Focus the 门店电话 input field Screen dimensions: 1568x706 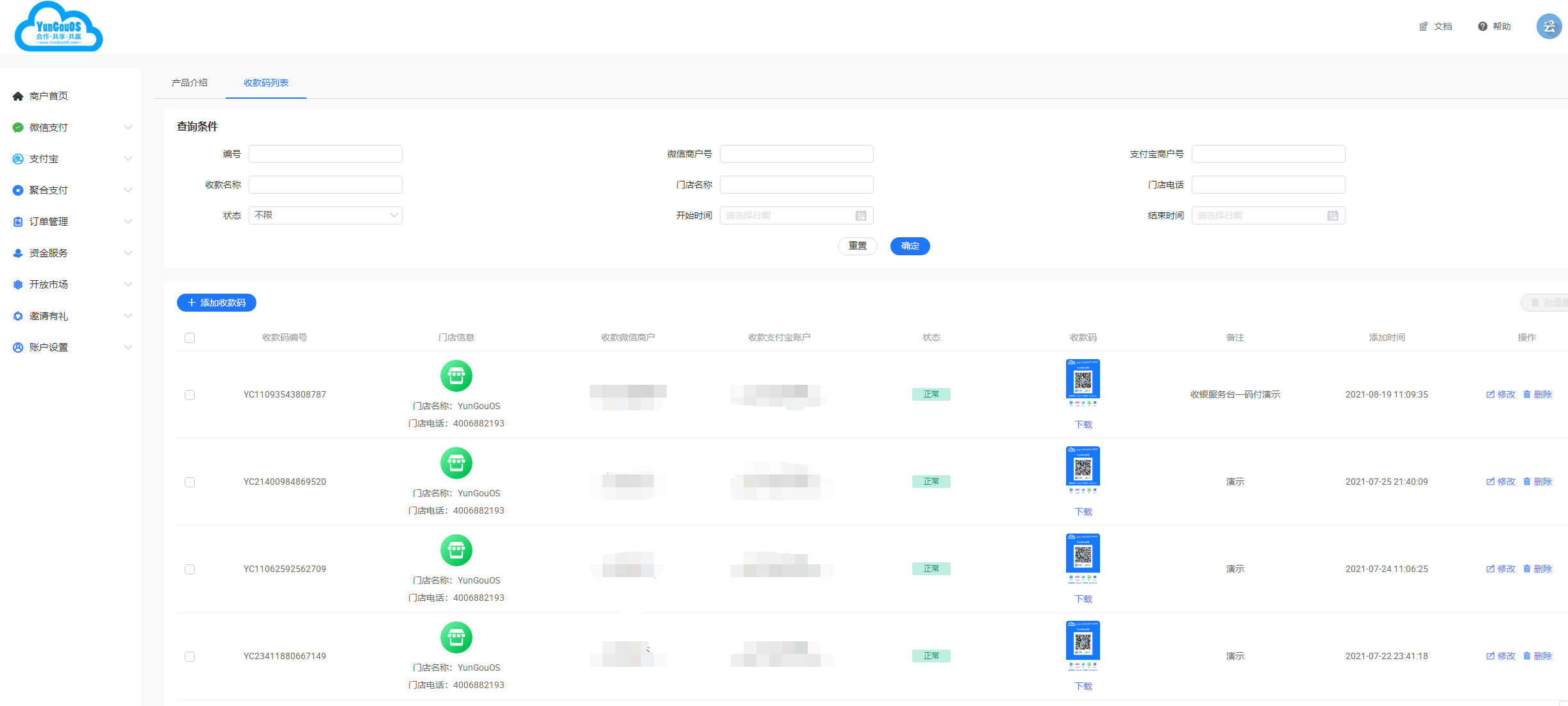click(1269, 185)
